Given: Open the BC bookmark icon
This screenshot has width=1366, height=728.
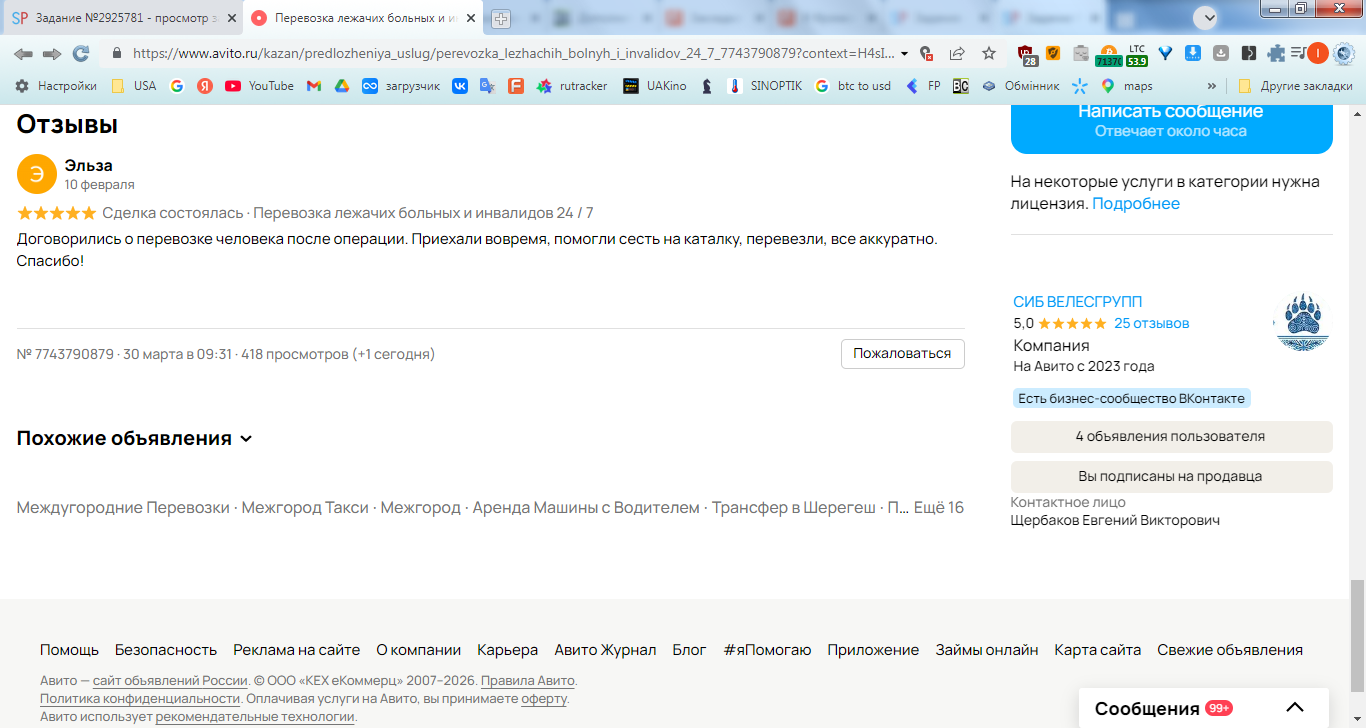Looking at the screenshot, I should click(961, 86).
